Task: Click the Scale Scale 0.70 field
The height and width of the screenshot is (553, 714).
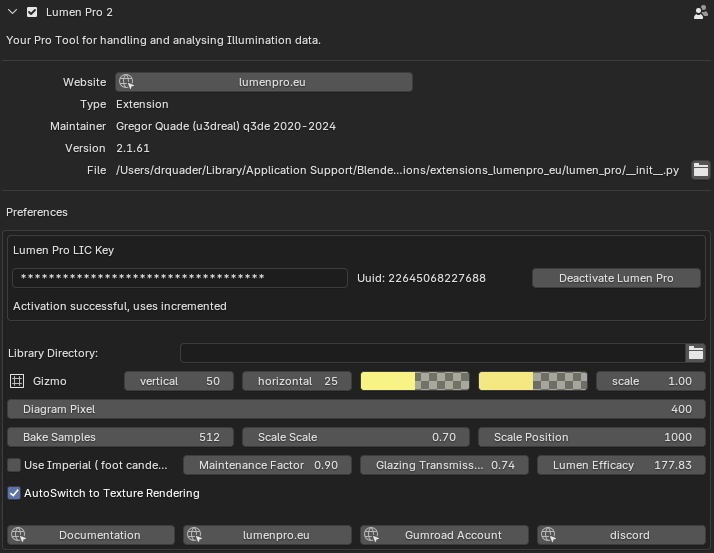Action: click(x=356, y=437)
